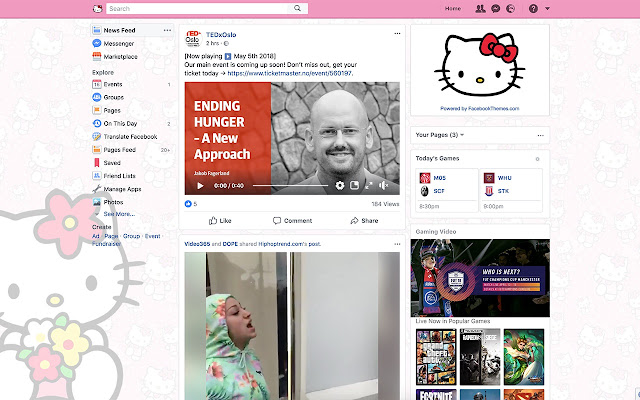Open Translate Facebook
640x400 pixels.
(132, 136)
